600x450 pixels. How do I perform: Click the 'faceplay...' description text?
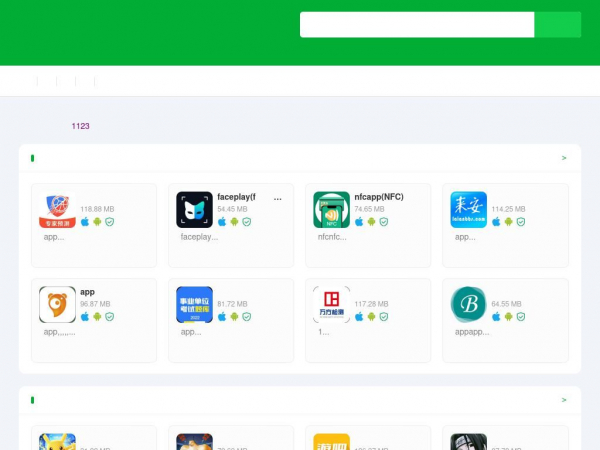coord(199,237)
